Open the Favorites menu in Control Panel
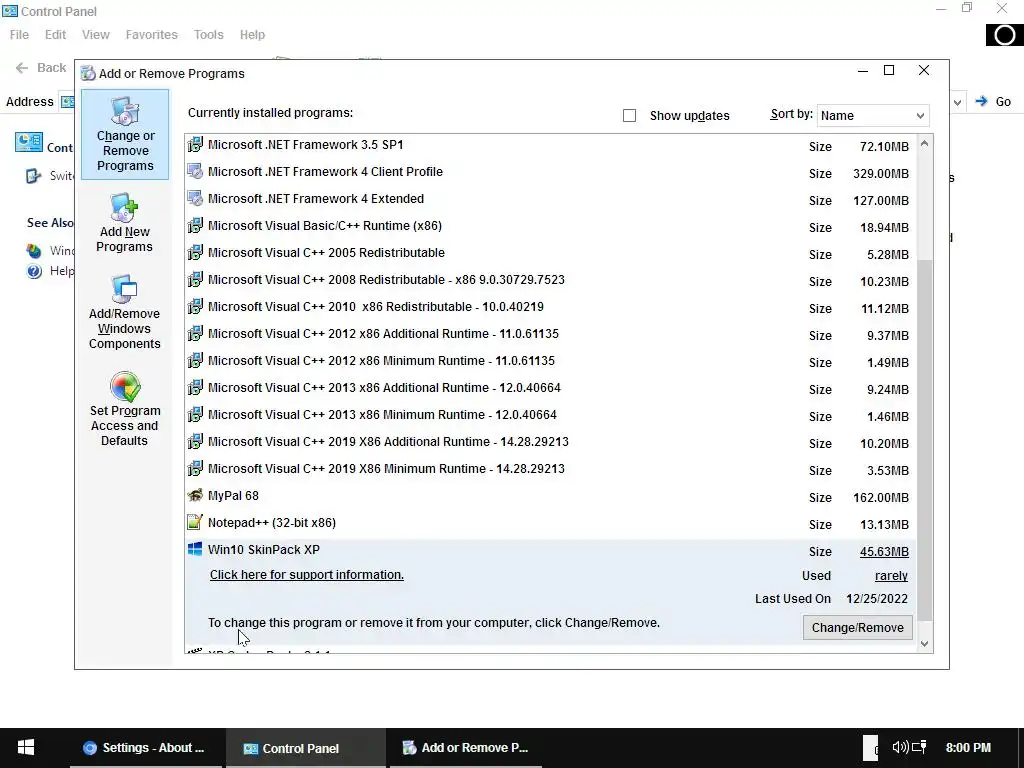Screen dimensions: 1024x768 152,35
